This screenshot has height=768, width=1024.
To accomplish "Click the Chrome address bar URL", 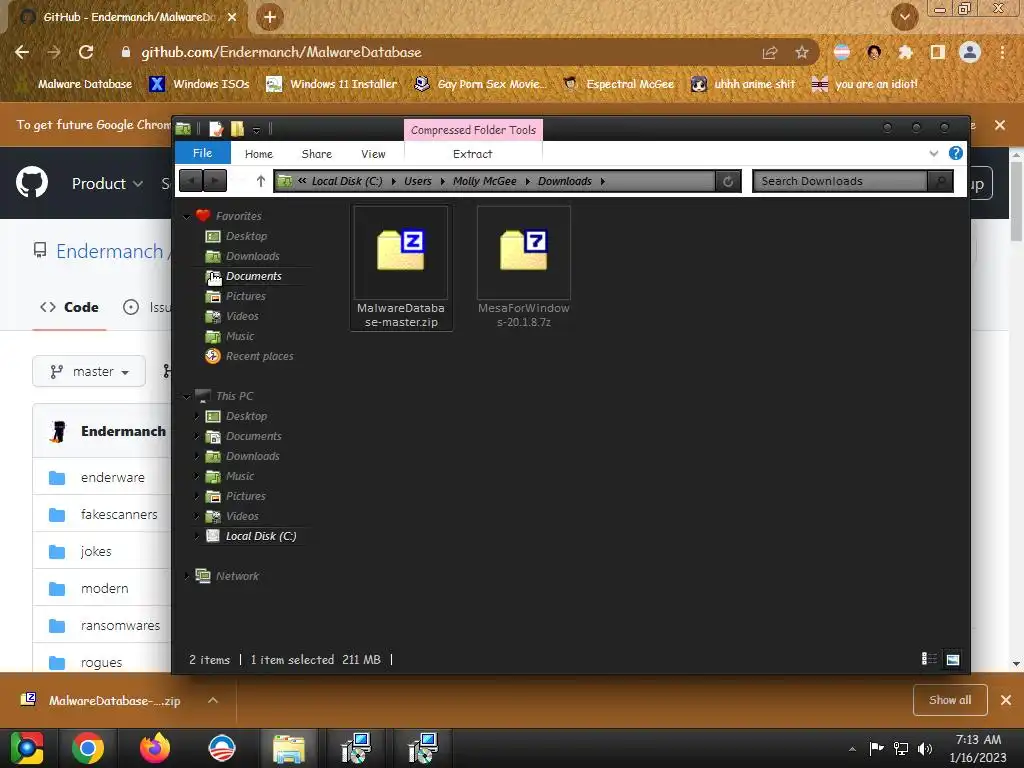I will pos(281,52).
